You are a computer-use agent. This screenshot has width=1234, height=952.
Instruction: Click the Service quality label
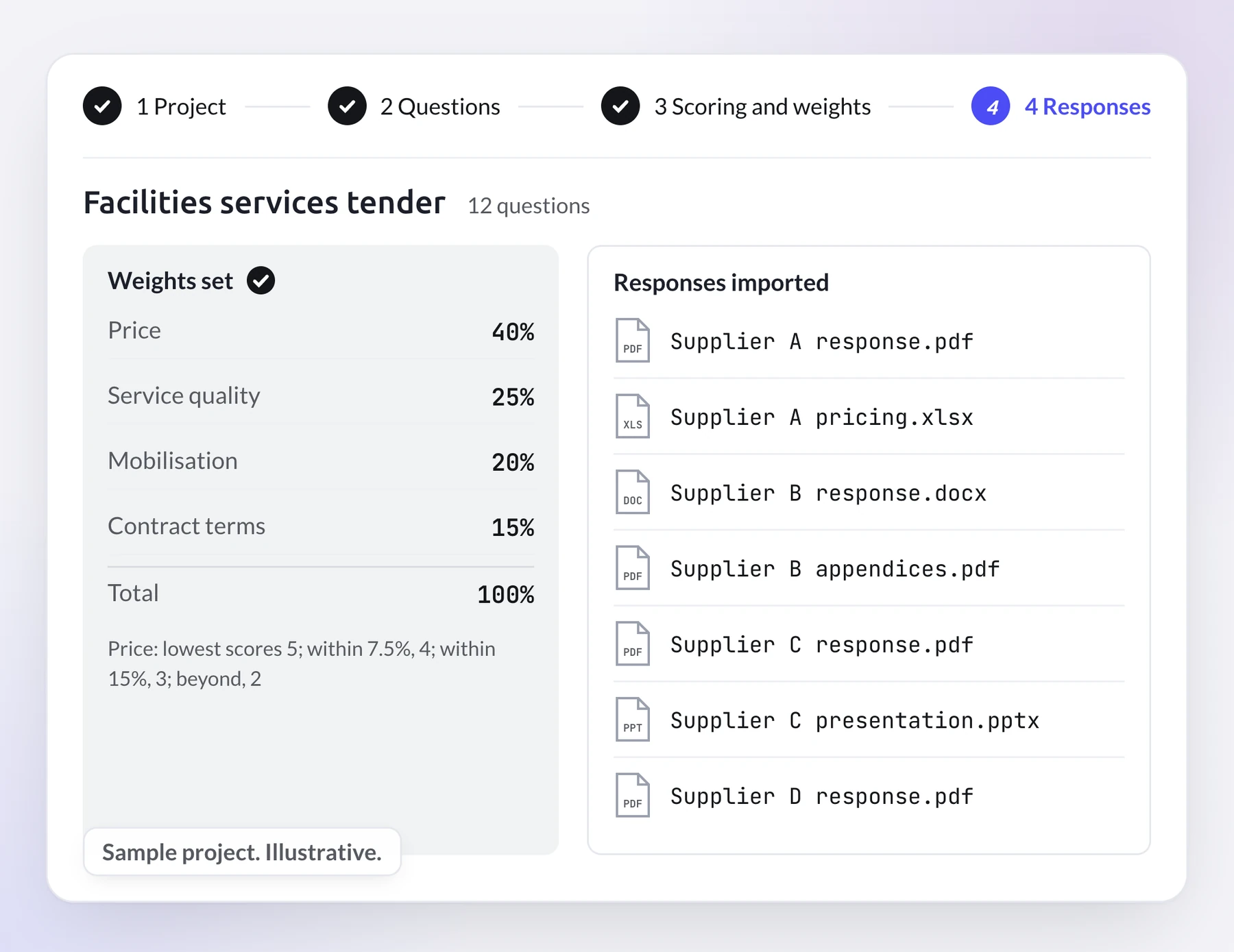coord(184,395)
